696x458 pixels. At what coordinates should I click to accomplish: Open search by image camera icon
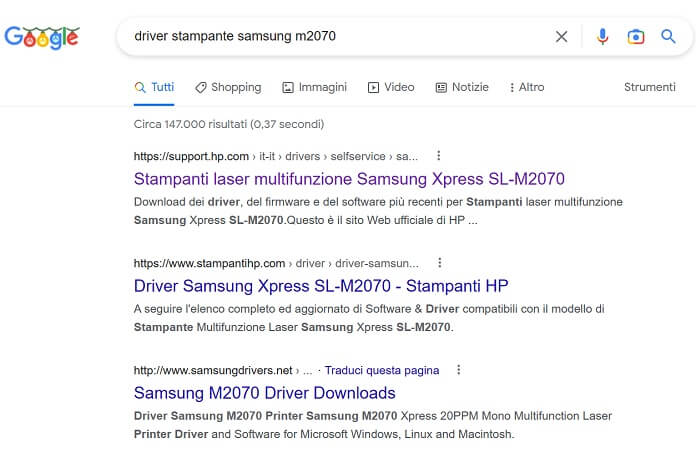click(636, 36)
